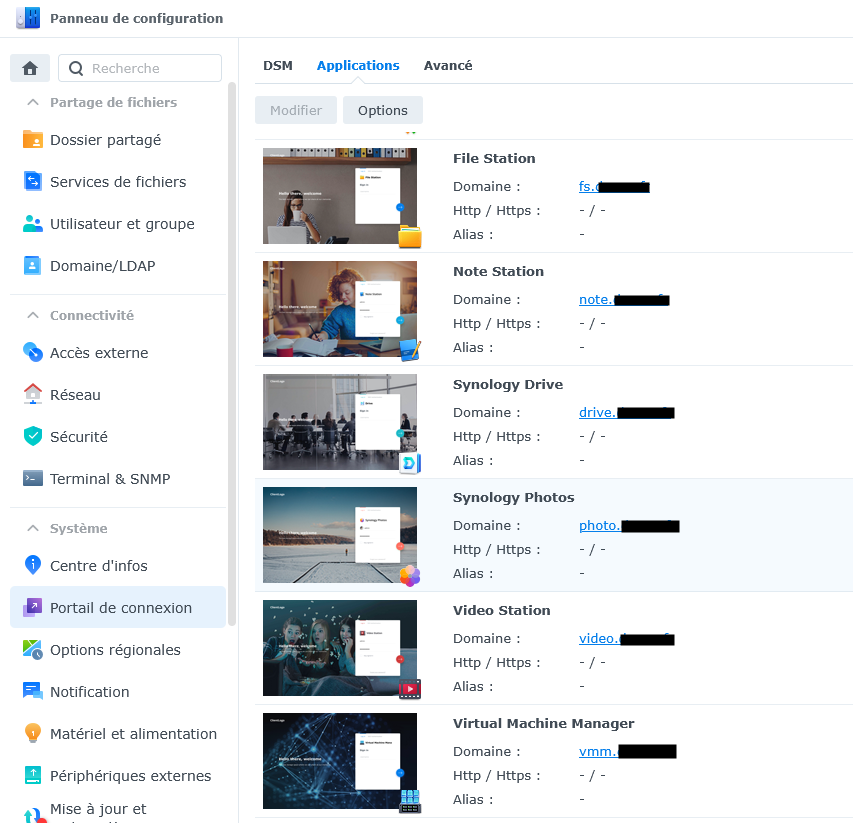The height and width of the screenshot is (823, 853).
Task: Open the drive. domain link
Action: (627, 413)
